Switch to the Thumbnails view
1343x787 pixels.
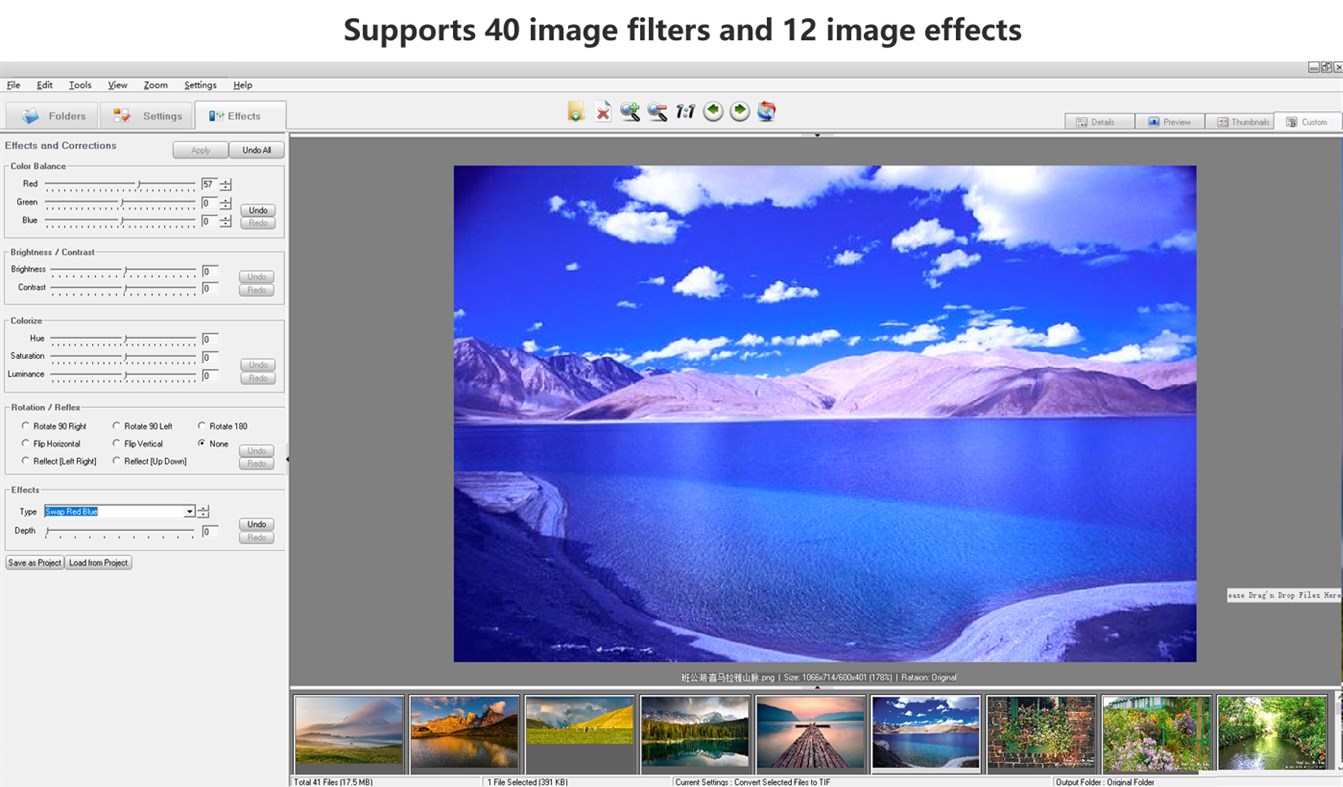point(1239,121)
